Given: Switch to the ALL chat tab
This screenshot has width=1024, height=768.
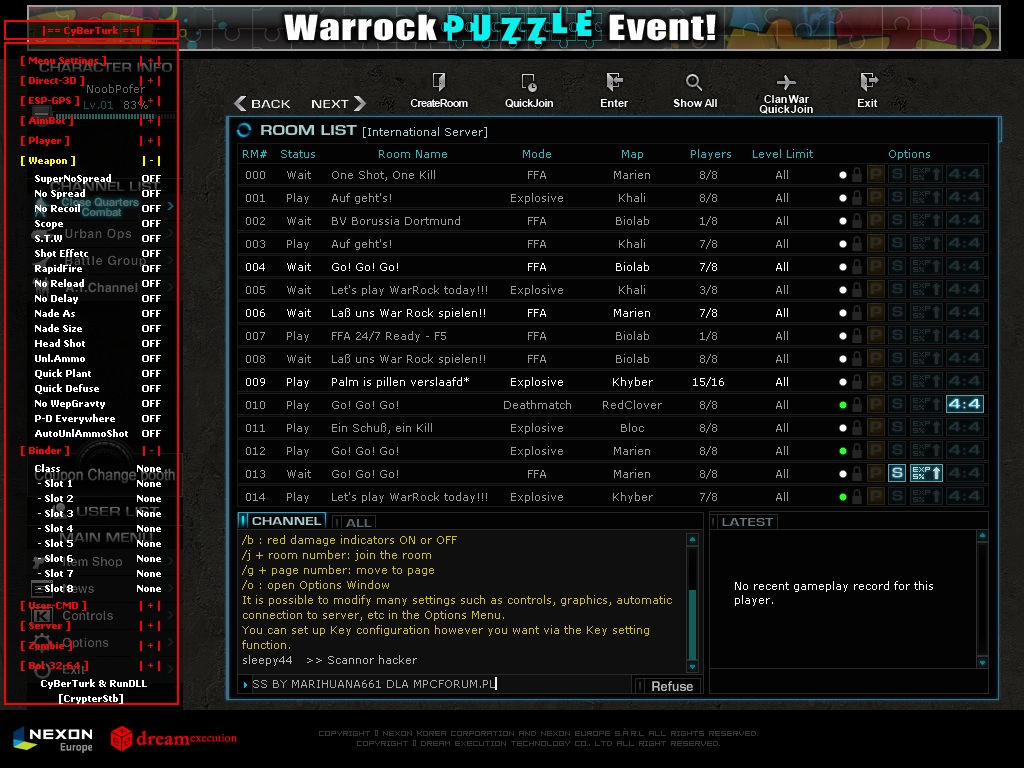Looking at the screenshot, I should (354, 522).
